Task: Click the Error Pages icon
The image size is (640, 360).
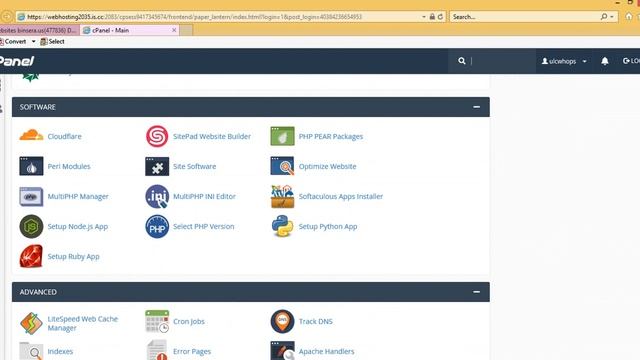Action: click(x=157, y=351)
